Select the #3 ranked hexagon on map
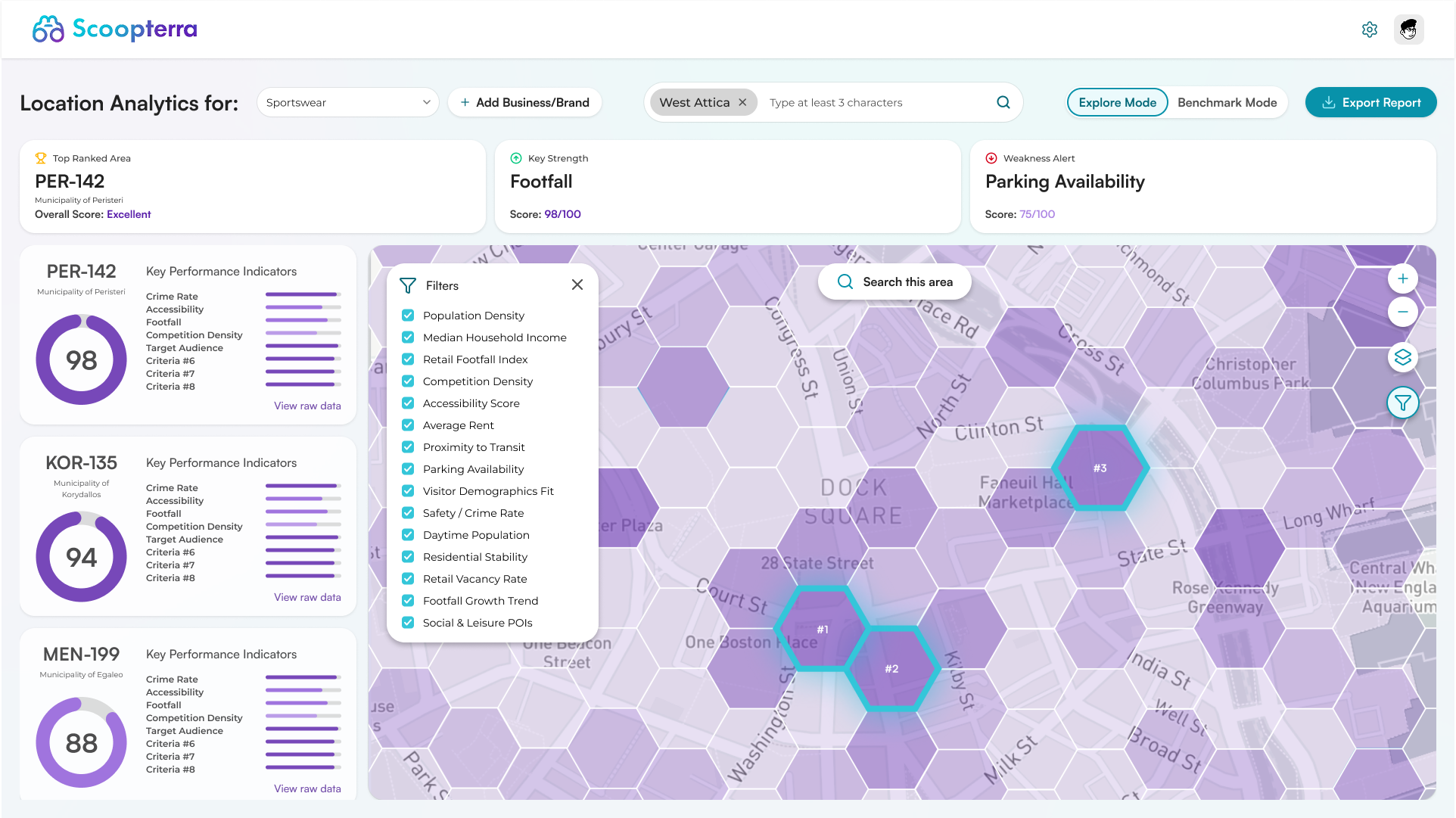The height and width of the screenshot is (818, 1456). click(1100, 468)
